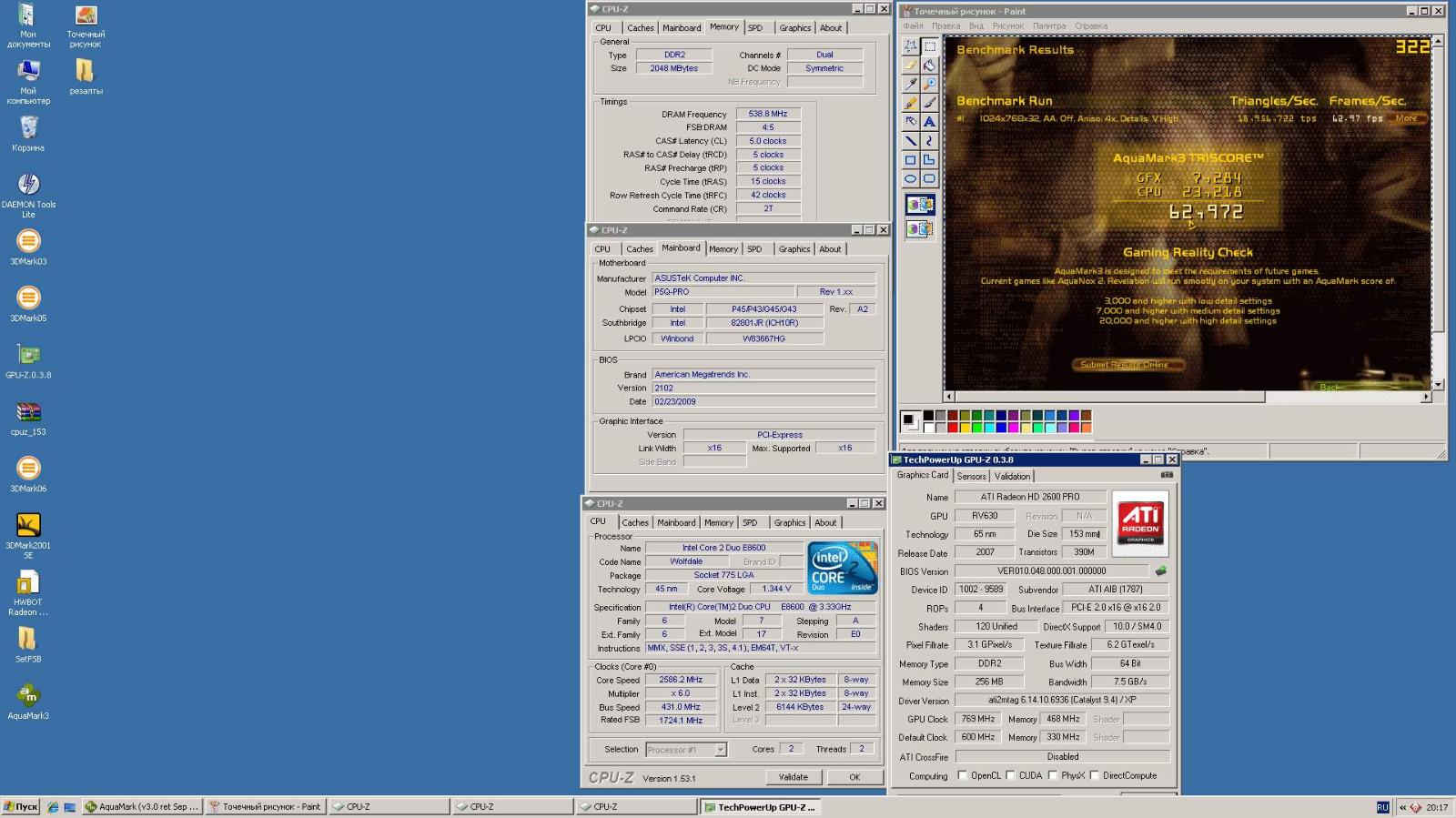Launch Internet Explorer from quick launch
The width and height of the screenshot is (1456, 818).
pos(53,807)
